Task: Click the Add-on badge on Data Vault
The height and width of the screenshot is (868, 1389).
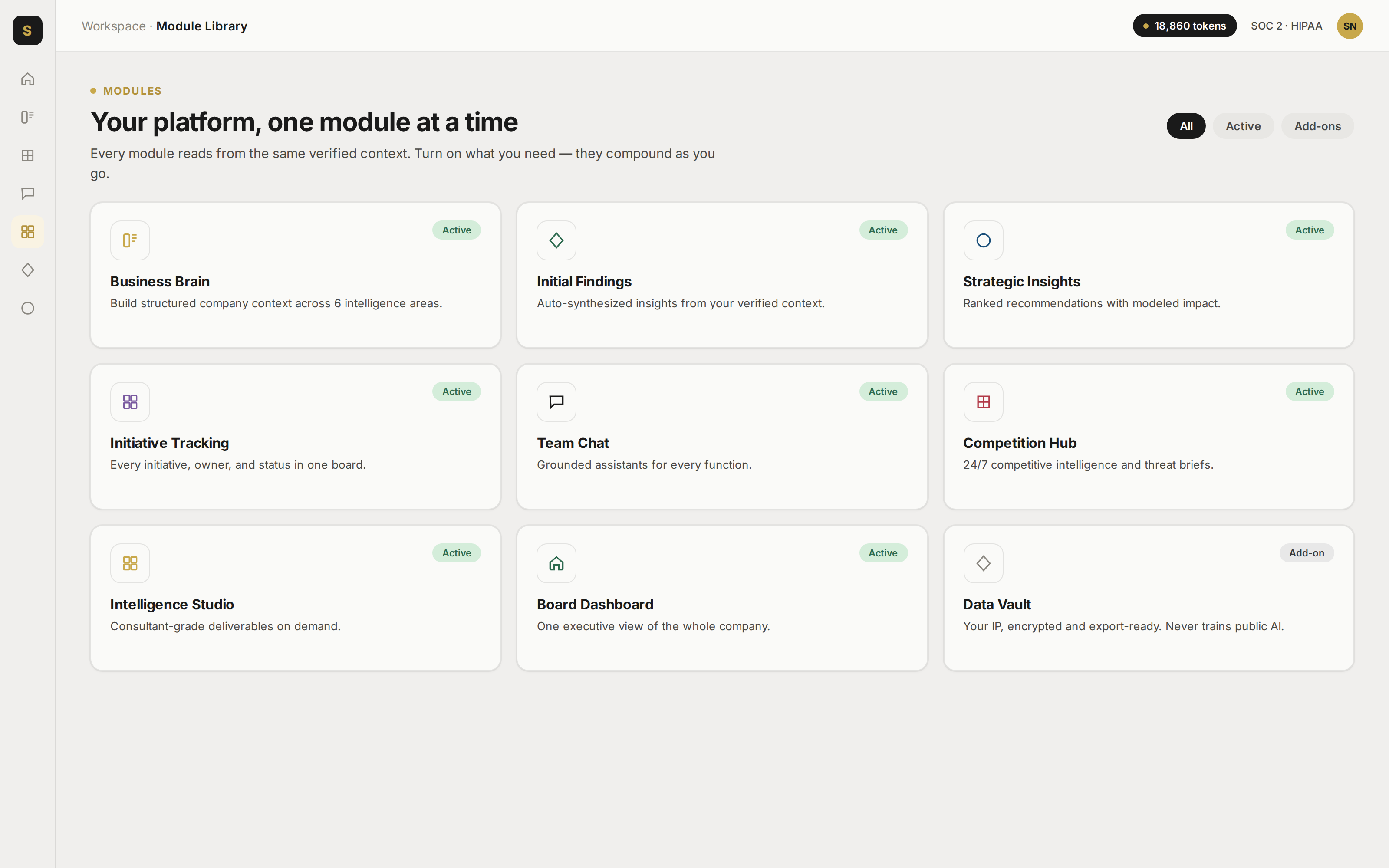Action: click(x=1307, y=553)
